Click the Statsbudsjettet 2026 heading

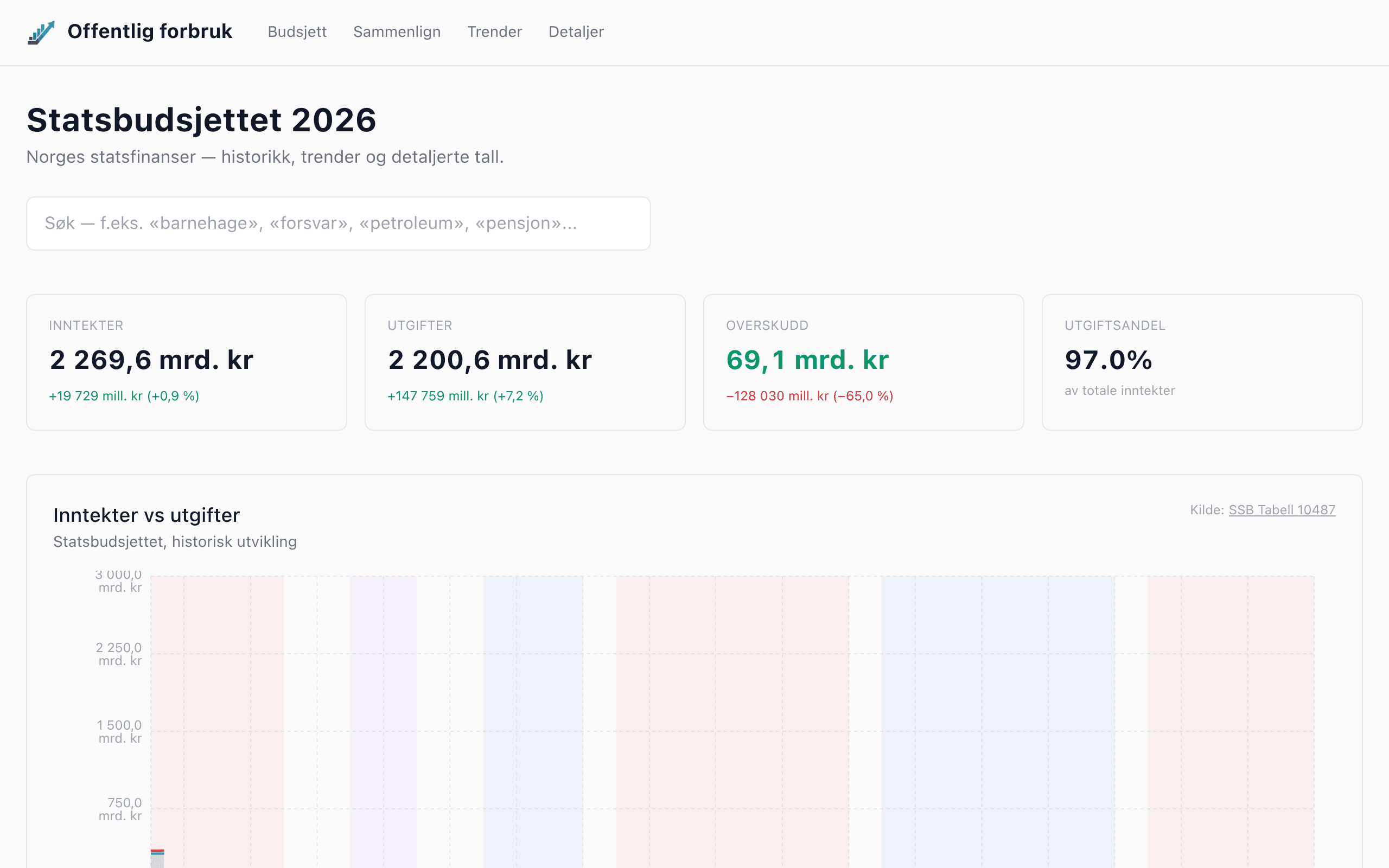pyautogui.click(x=201, y=120)
